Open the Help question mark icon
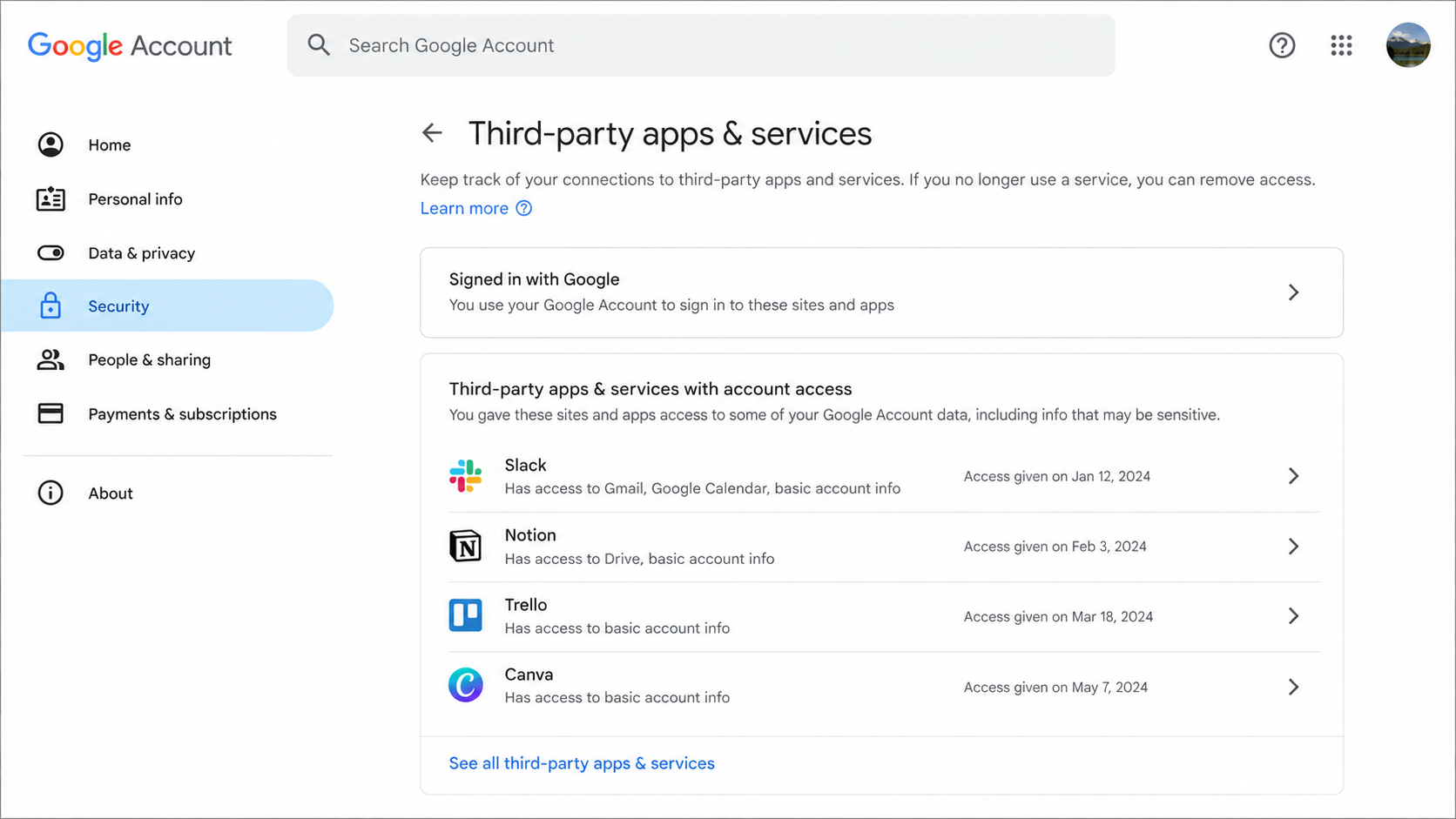 tap(1282, 45)
